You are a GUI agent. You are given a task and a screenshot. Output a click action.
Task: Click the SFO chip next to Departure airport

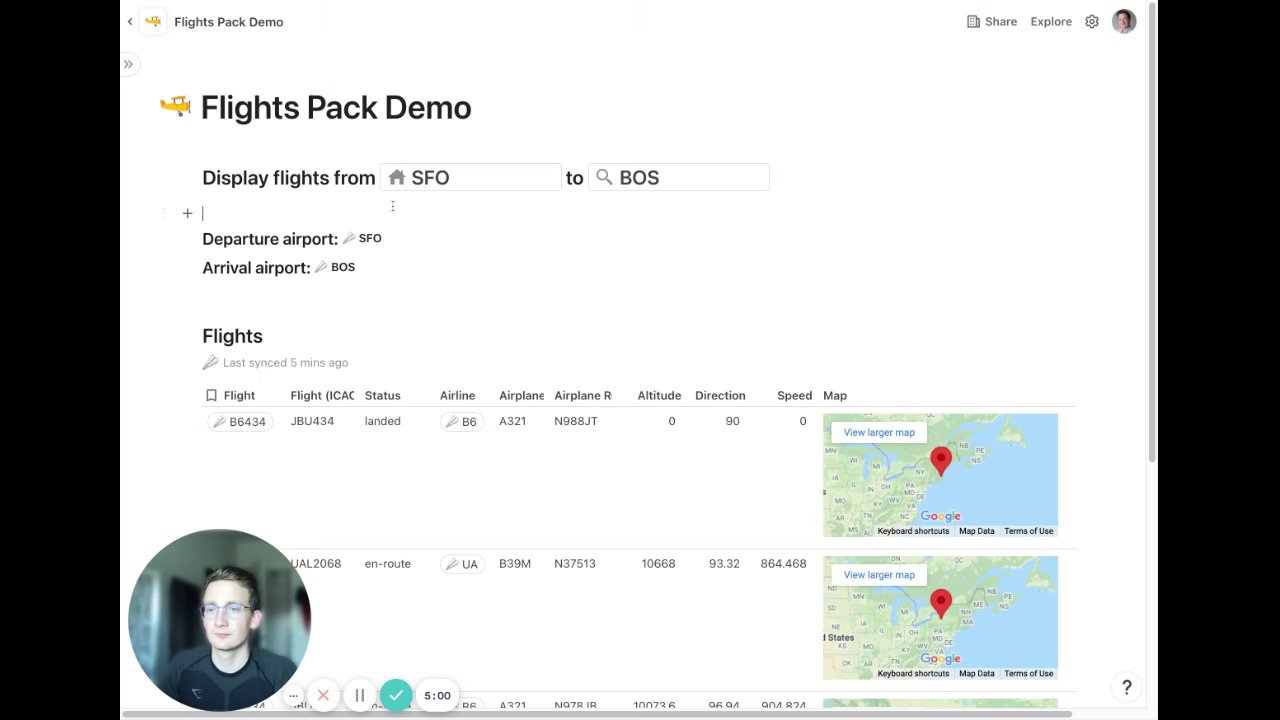click(362, 238)
